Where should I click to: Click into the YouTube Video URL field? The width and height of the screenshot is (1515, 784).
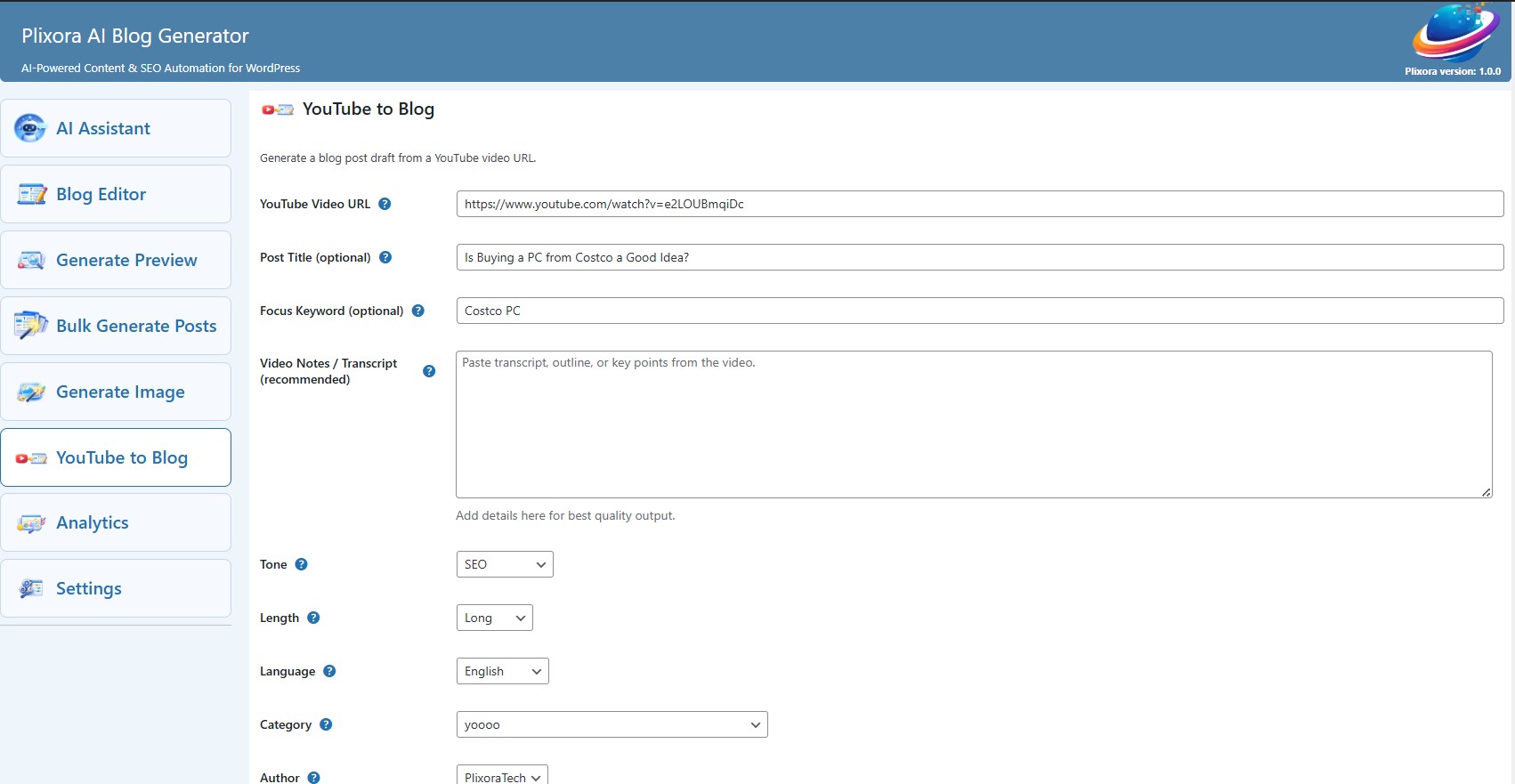(x=979, y=204)
